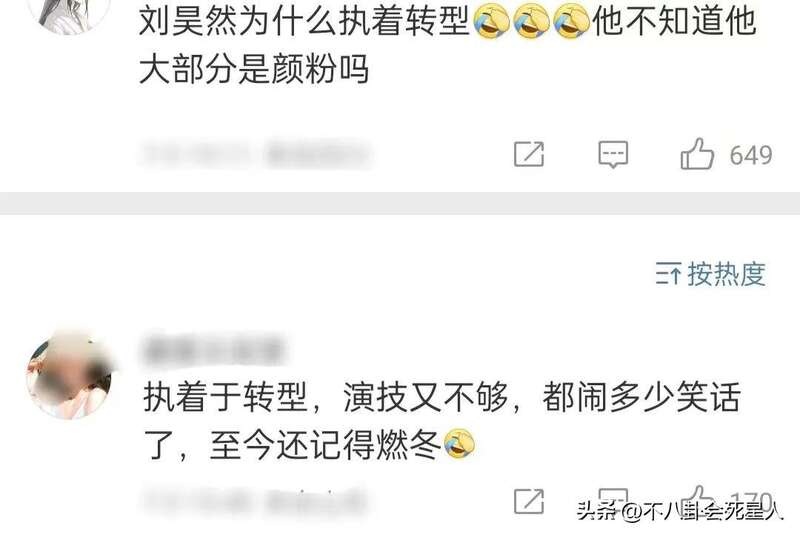This screenshot has height=537, width=800.
Task: Tap blurred timestamp under the first comment
Action: 254,155
